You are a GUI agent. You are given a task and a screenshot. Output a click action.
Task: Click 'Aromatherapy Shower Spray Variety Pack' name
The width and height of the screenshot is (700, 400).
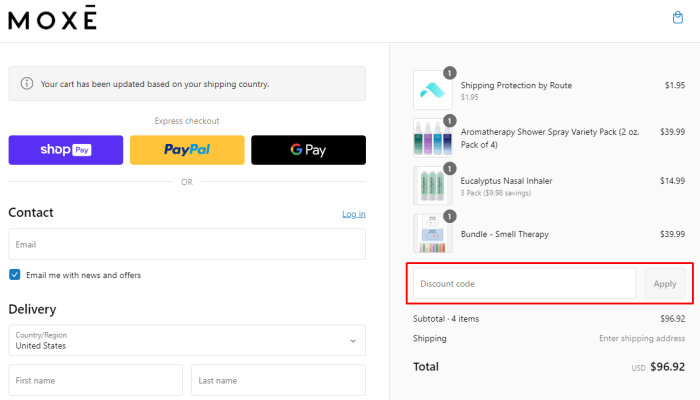(x=550, y=138)
